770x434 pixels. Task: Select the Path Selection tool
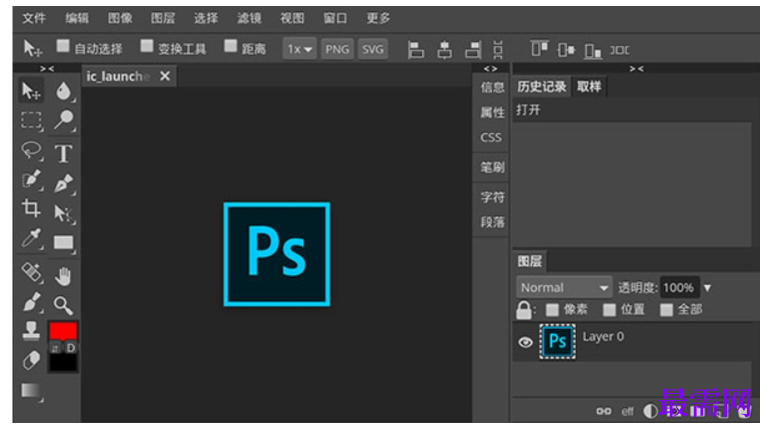click(63, 214)
